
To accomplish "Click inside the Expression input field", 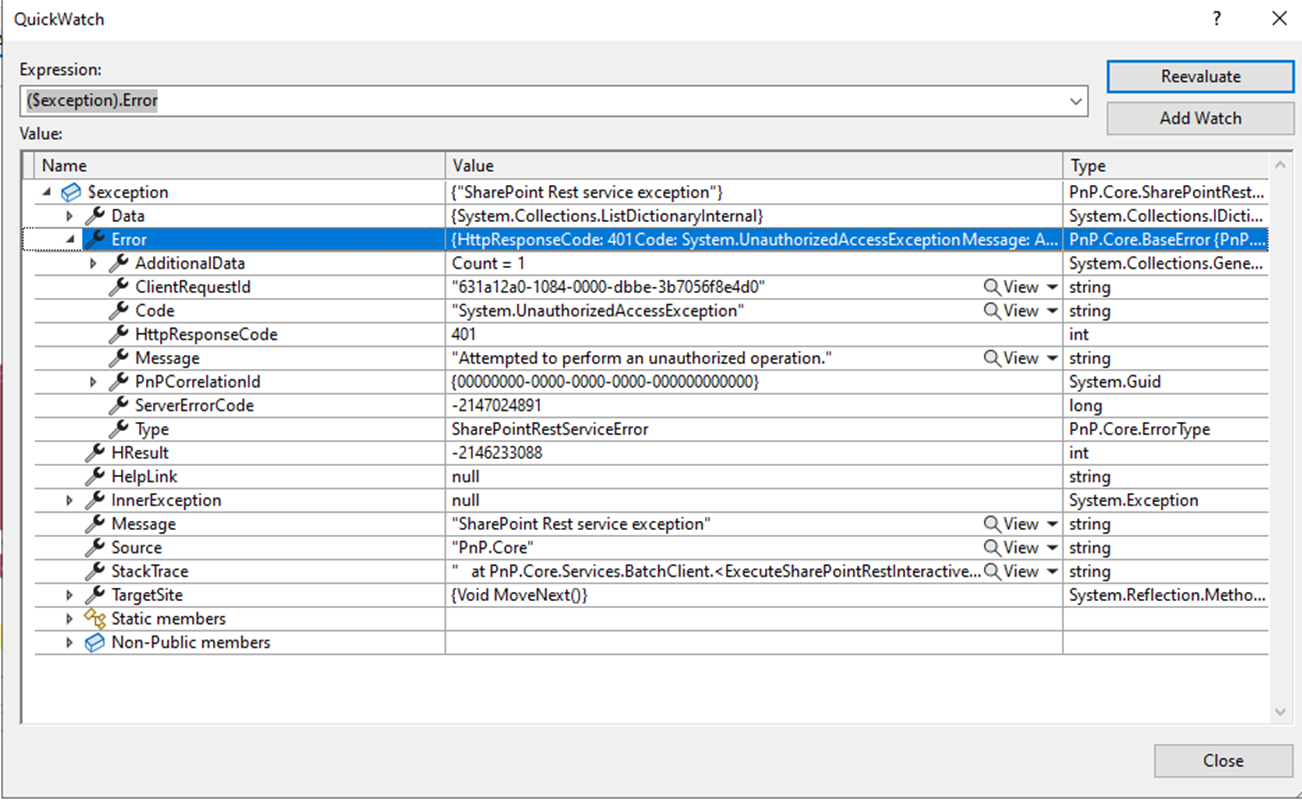I will point(400,100).
